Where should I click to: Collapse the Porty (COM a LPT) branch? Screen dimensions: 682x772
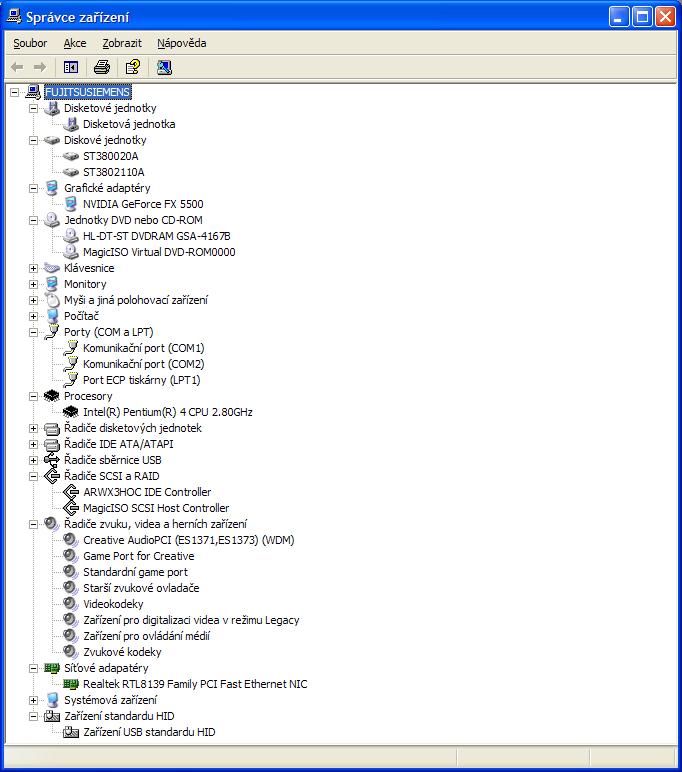(x=33, y=332)
